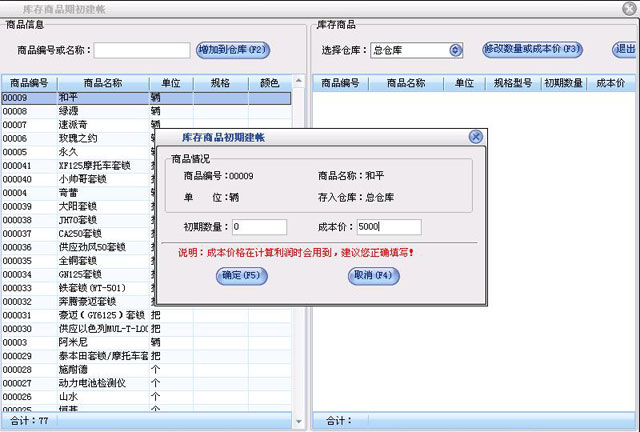
Task: Click 修改数量或成本价(F3) button
Action: tap(531, 49)
